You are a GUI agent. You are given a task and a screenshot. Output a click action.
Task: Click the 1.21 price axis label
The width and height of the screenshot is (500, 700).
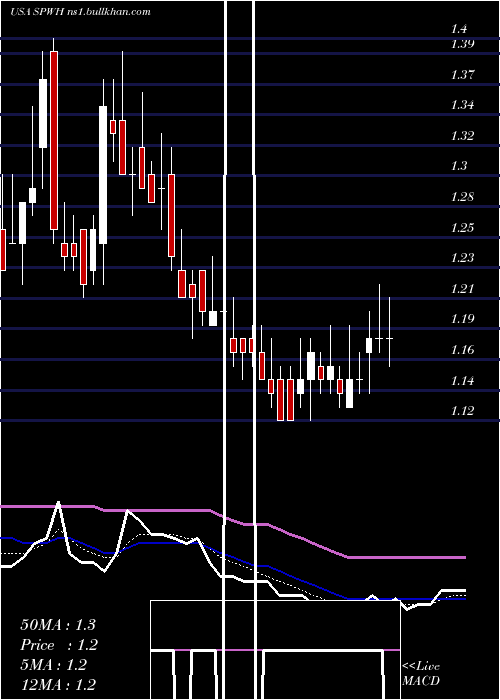pos(462,289)
